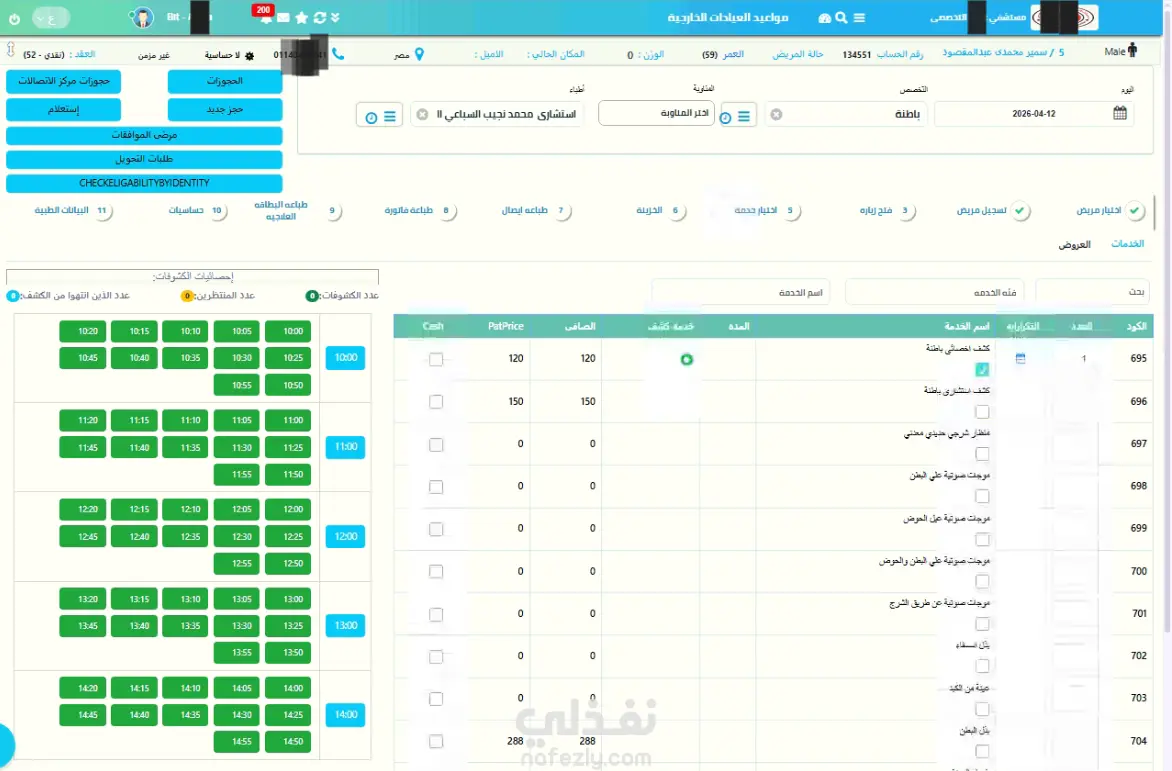Click the مرضى الموافقات button
This screenshot has width=1172, height=771.
point(144,135)
